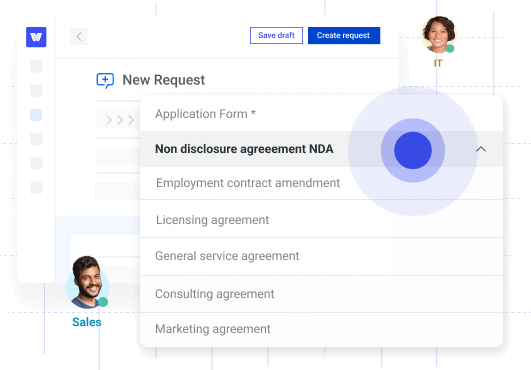Select the highlighted blue sidebar item
The image size is (531, 370).
pos(36,115)
